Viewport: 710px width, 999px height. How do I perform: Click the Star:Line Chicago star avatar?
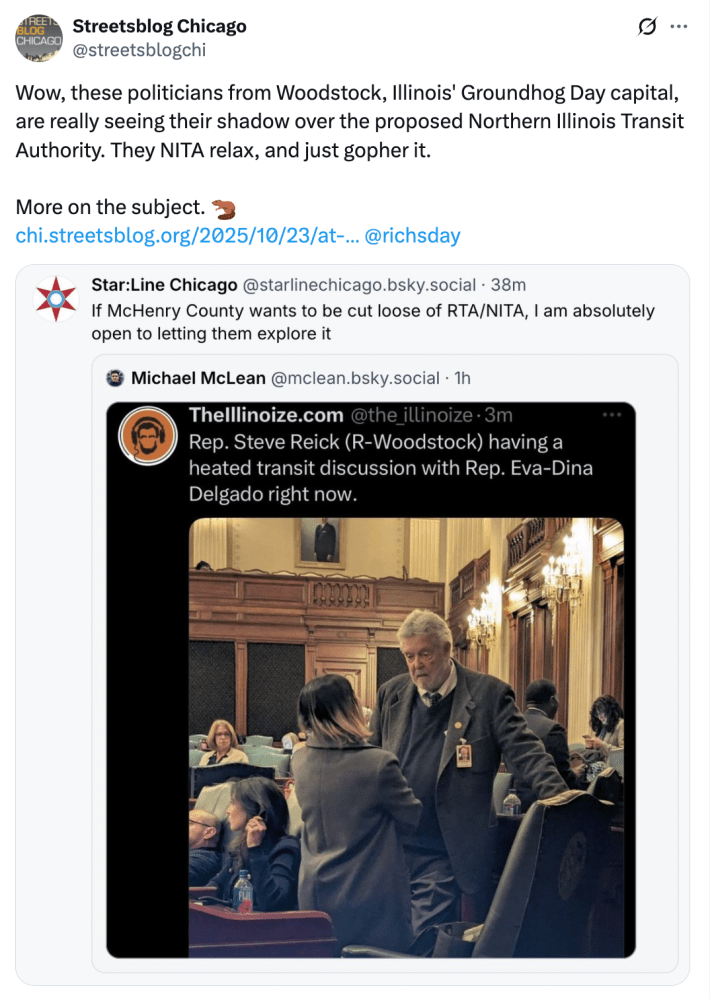[x=56, y=300]
